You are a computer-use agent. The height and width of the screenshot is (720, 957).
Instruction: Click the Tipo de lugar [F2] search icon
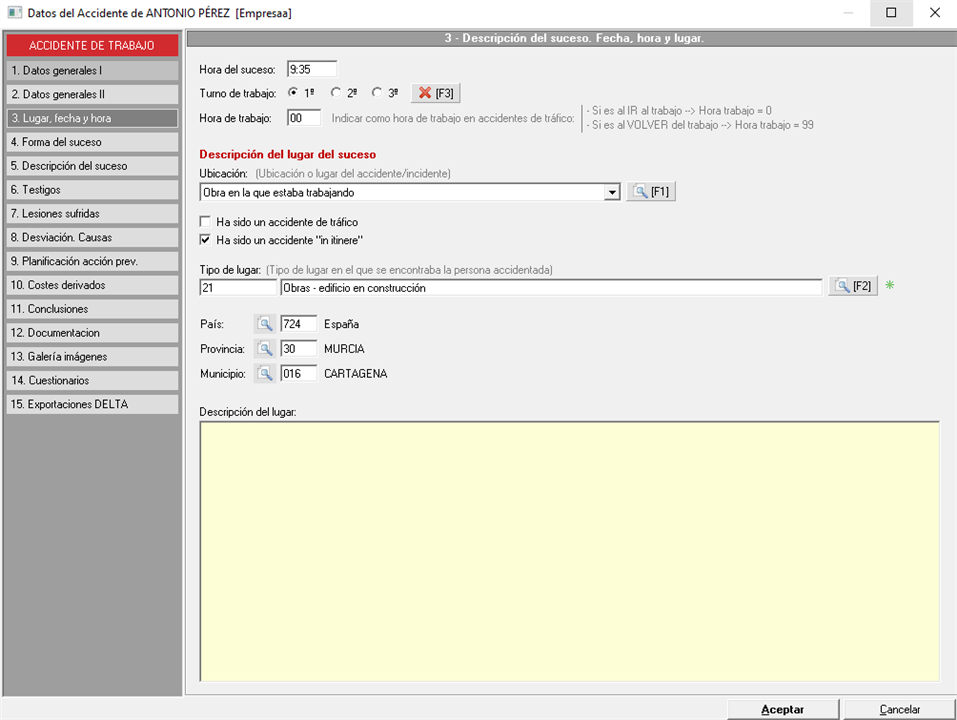(x=852, y=287)
